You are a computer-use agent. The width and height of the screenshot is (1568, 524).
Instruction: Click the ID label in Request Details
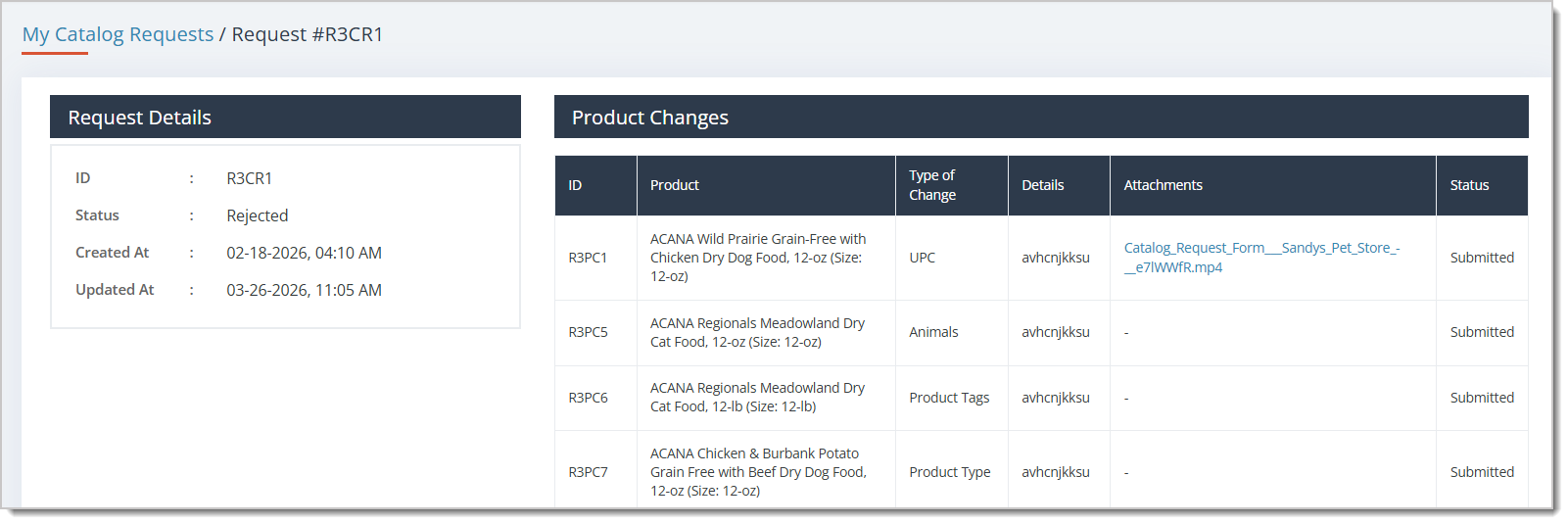click(x=82, y=178)
